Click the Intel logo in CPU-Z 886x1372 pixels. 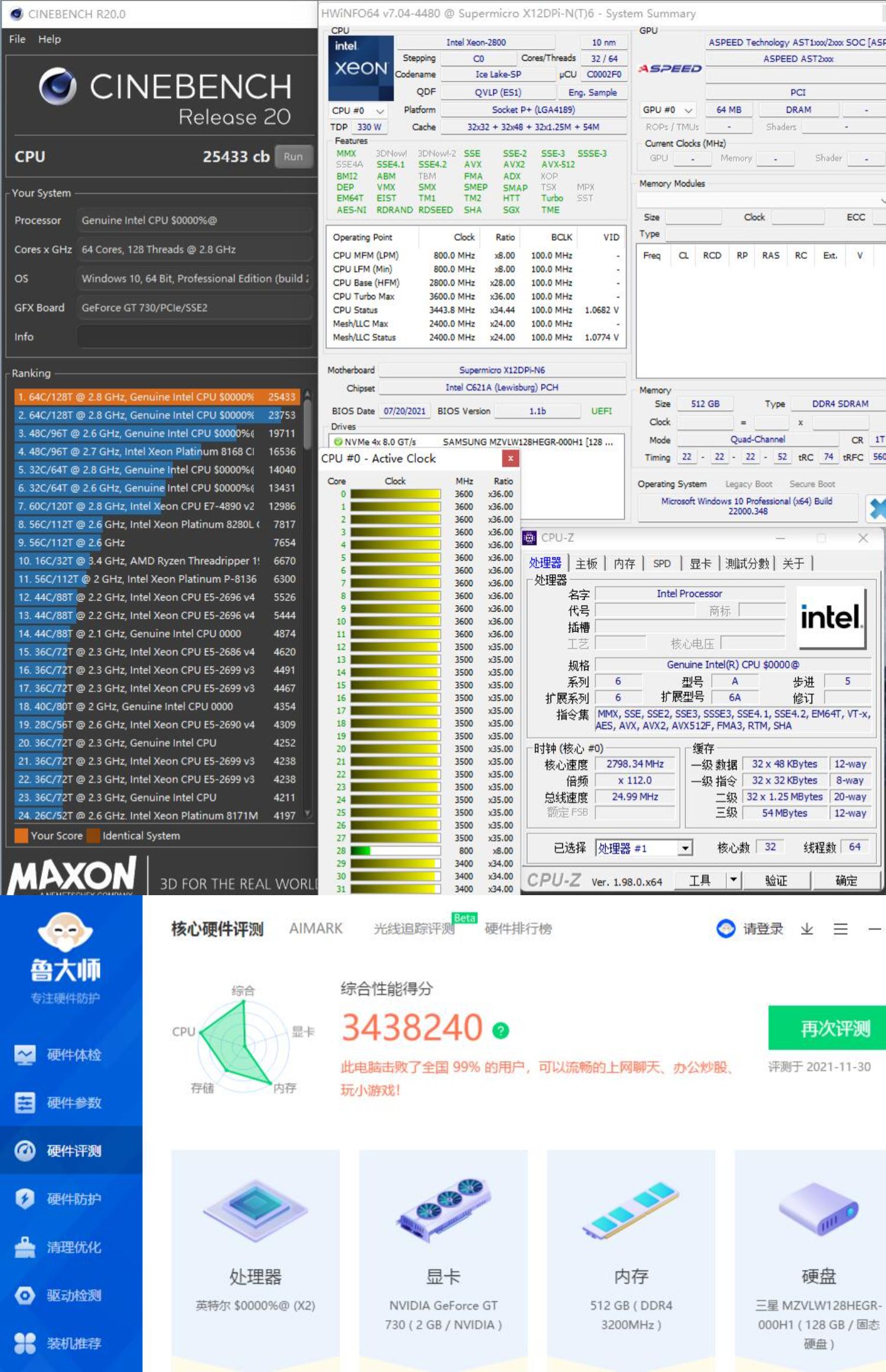(831, 618)
